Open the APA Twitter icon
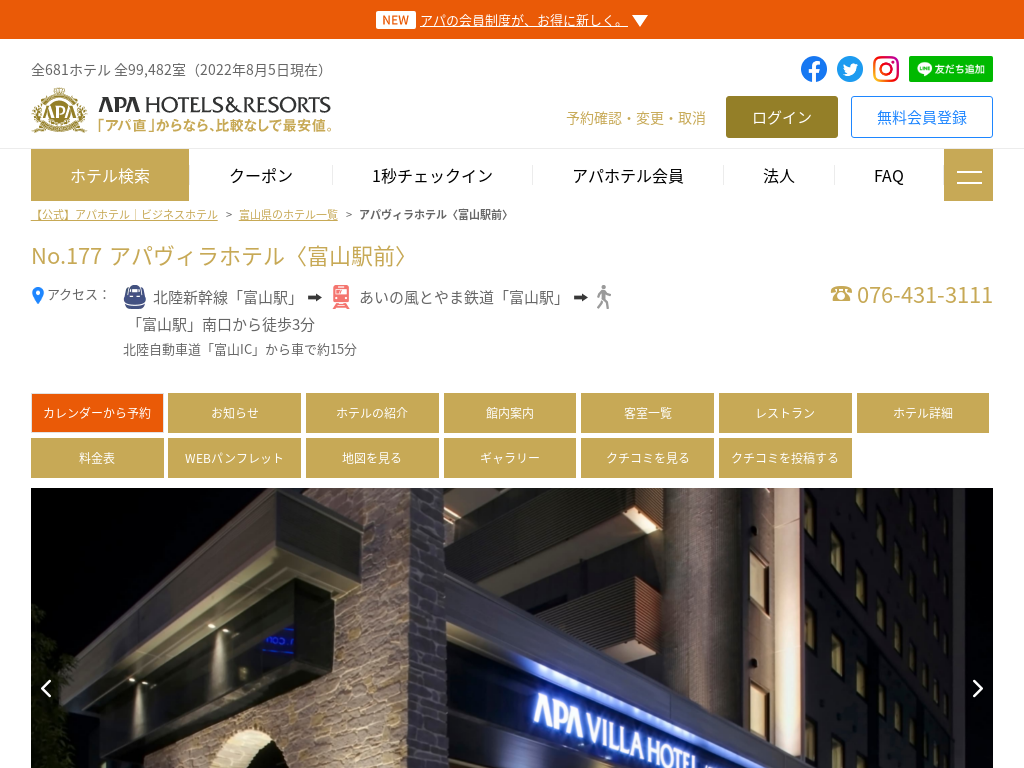Viewport: 1024px width, 768px height. (x=850, y=69)
